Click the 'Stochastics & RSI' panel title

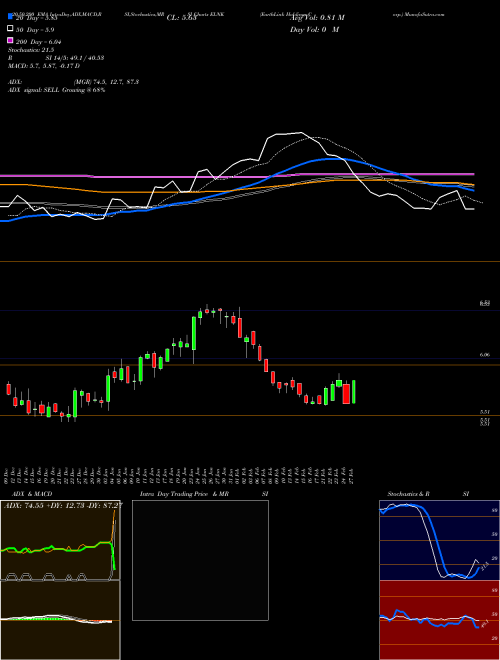(428, 494)
